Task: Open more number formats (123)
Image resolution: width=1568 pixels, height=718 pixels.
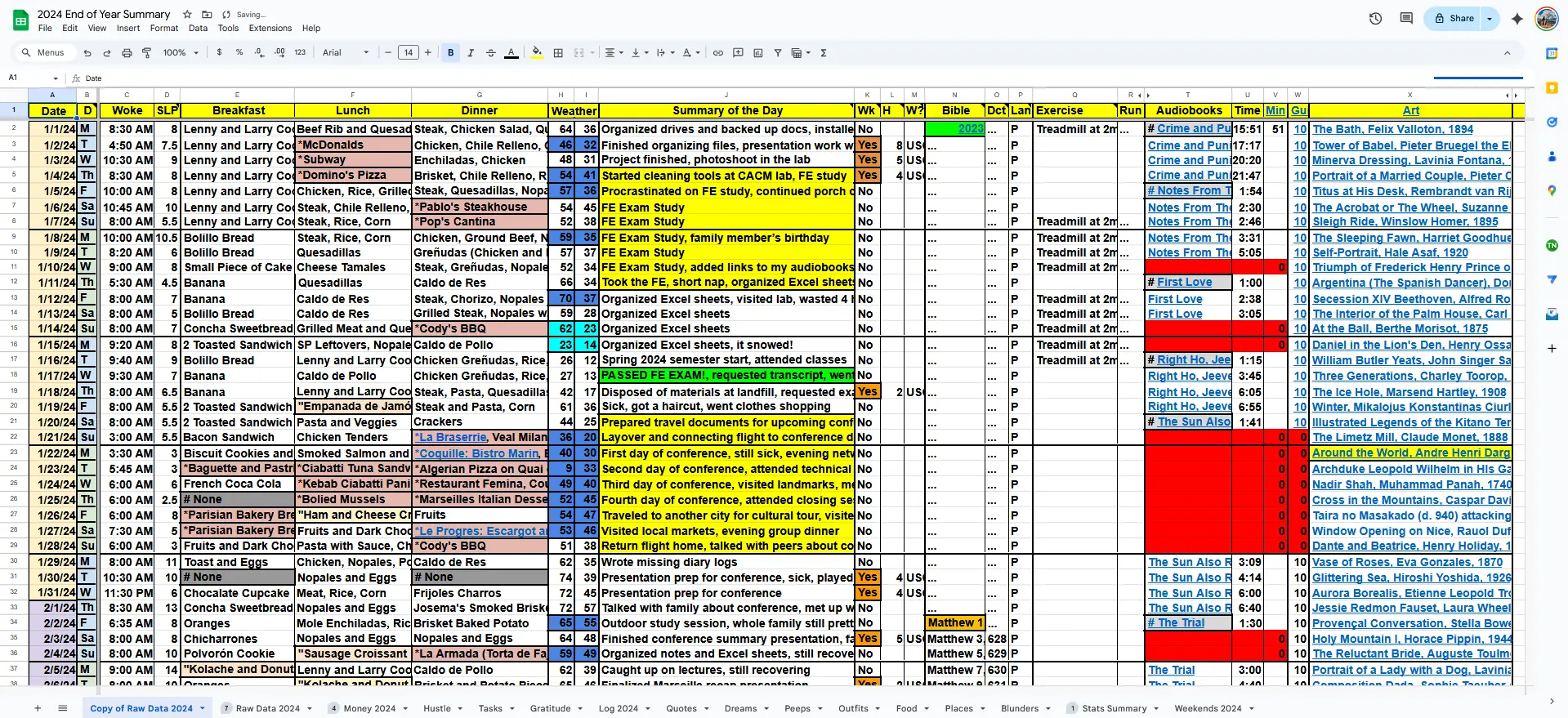Action: (x=300, y=53)
